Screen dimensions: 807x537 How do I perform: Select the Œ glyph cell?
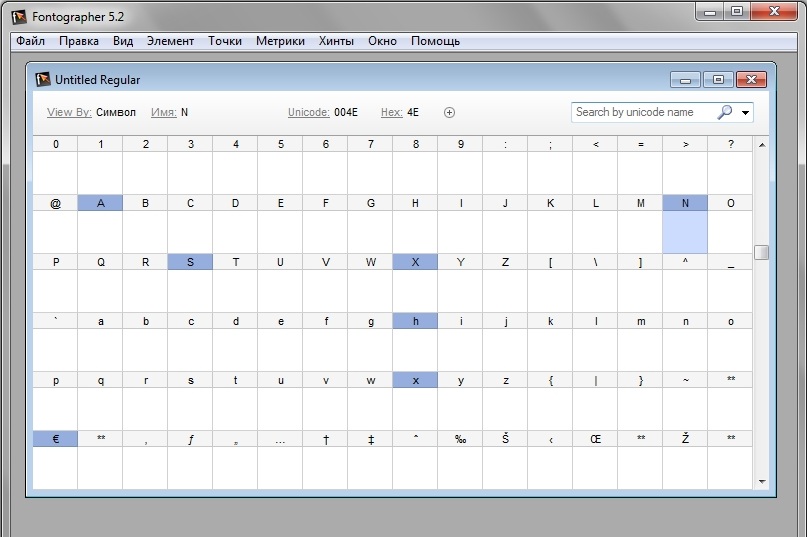pos(595,460)
